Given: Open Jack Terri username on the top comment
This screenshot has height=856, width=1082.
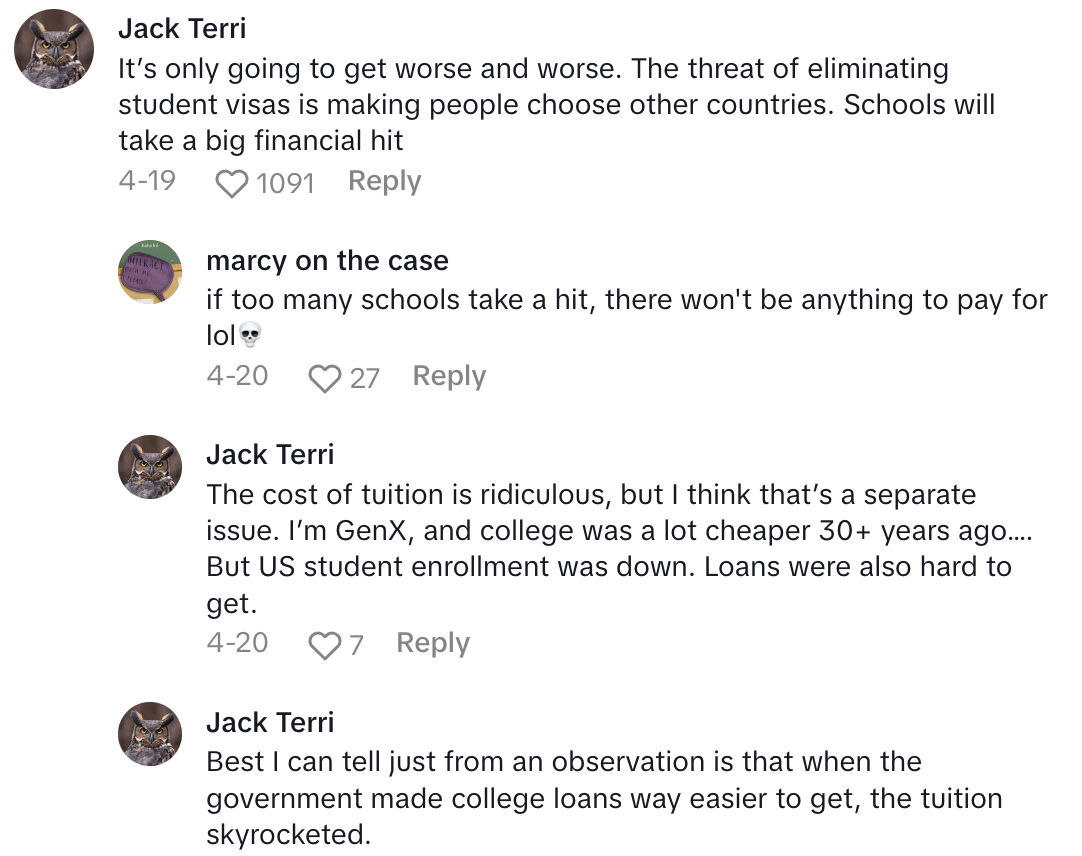Looking at the screenshot, I should (182, 29).
